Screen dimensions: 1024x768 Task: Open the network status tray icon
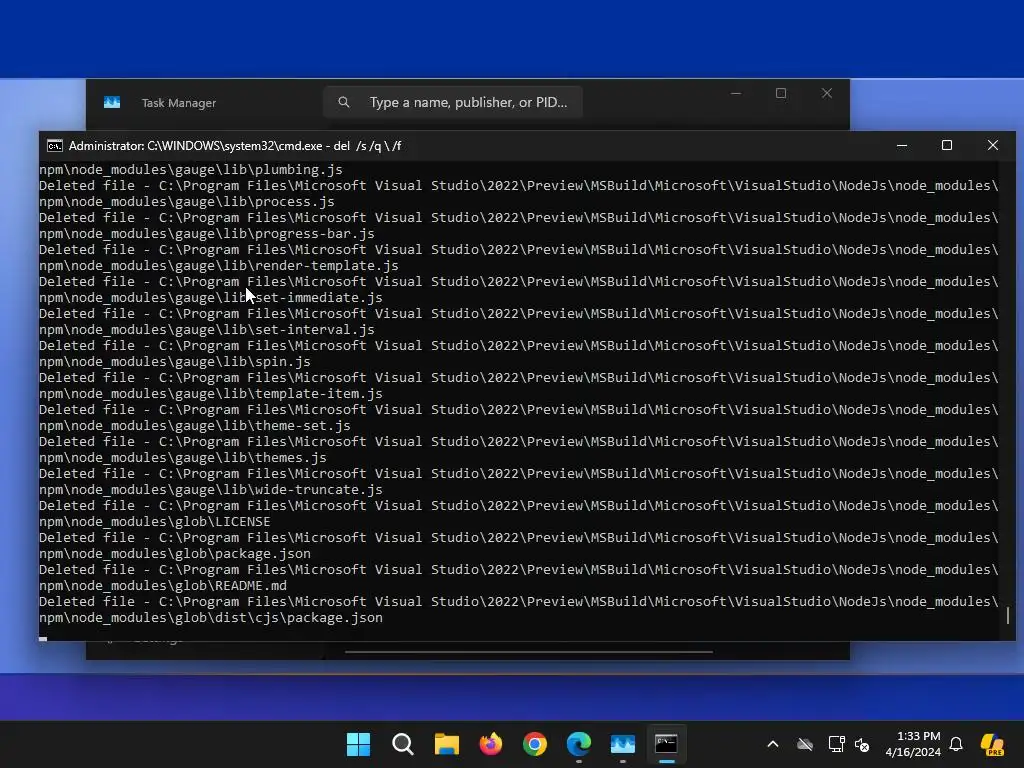click(x=836, y=744)
